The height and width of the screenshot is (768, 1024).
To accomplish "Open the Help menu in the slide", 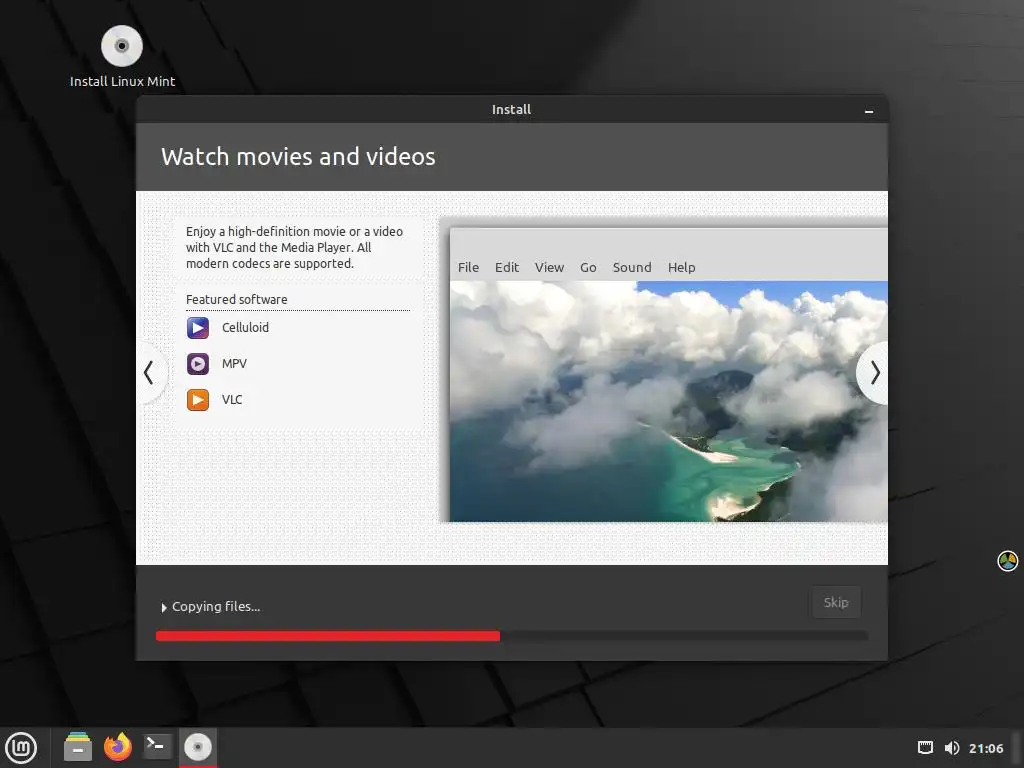I will point(681,267).
